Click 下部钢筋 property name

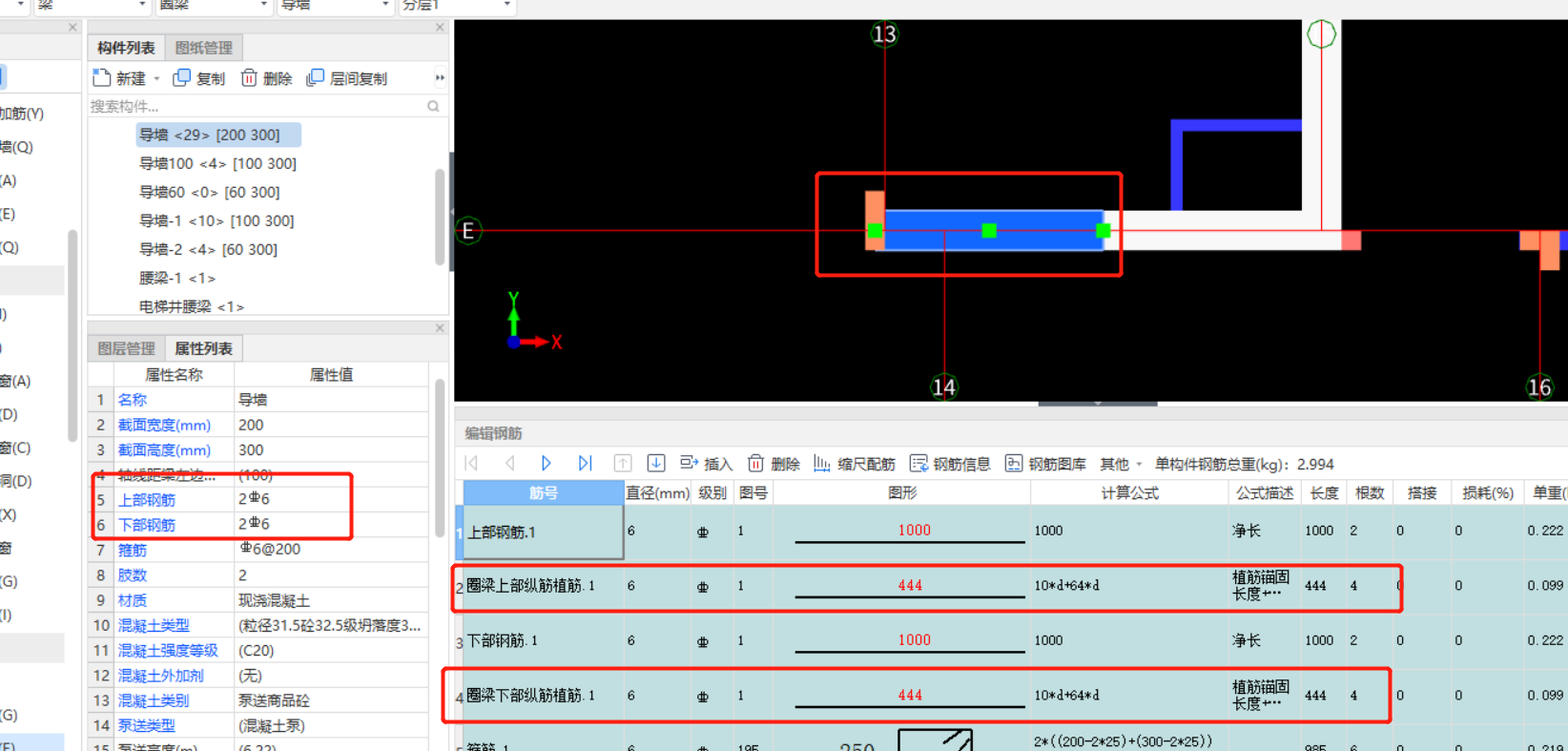coord(147,525)
